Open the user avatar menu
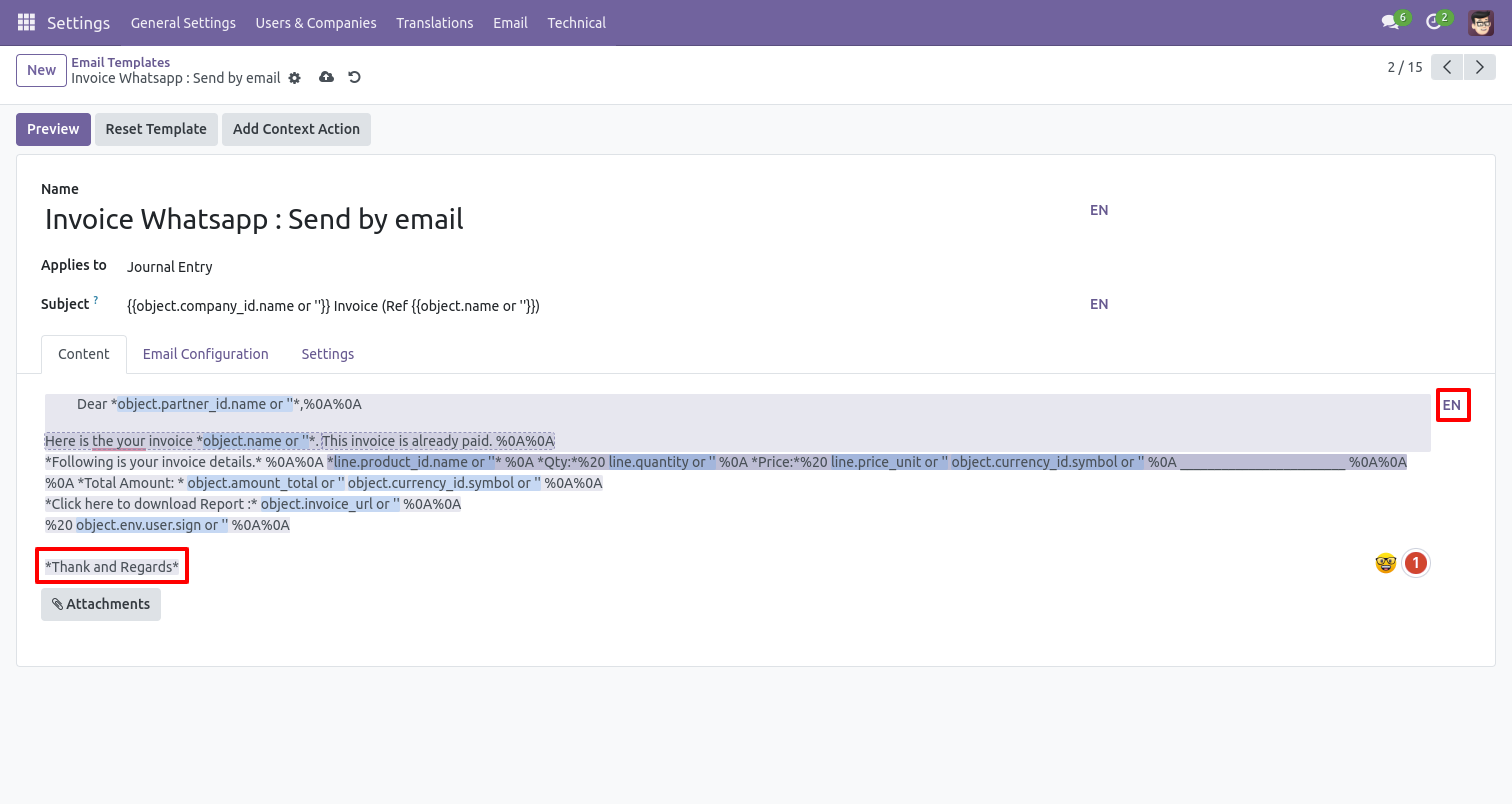This screenshot has width=1512, height=804. coord(1481,22)
